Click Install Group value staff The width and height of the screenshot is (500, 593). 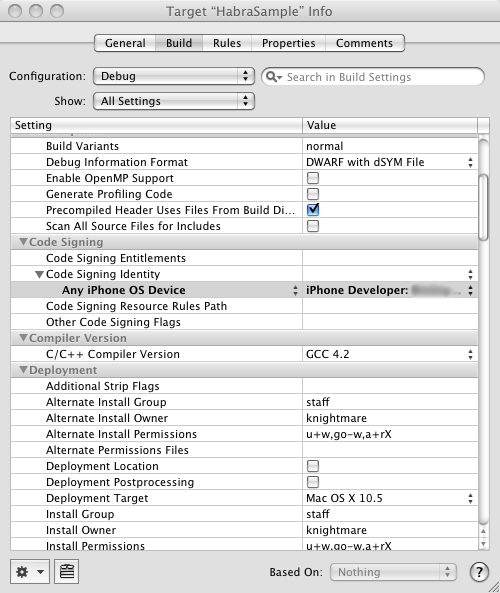318,514
